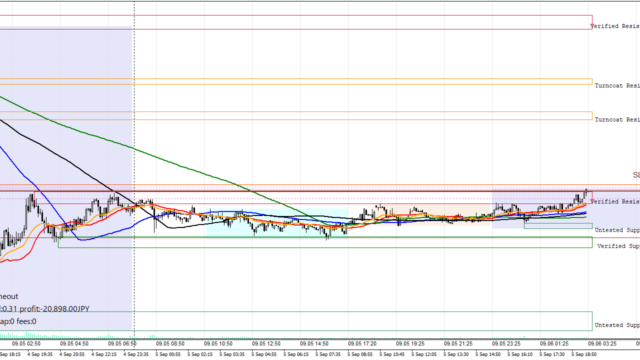Viewport: 640px width, 360px height.
Task: Click the 4 Sep 23:35 lower axis label
Action: tap(137, 355)
